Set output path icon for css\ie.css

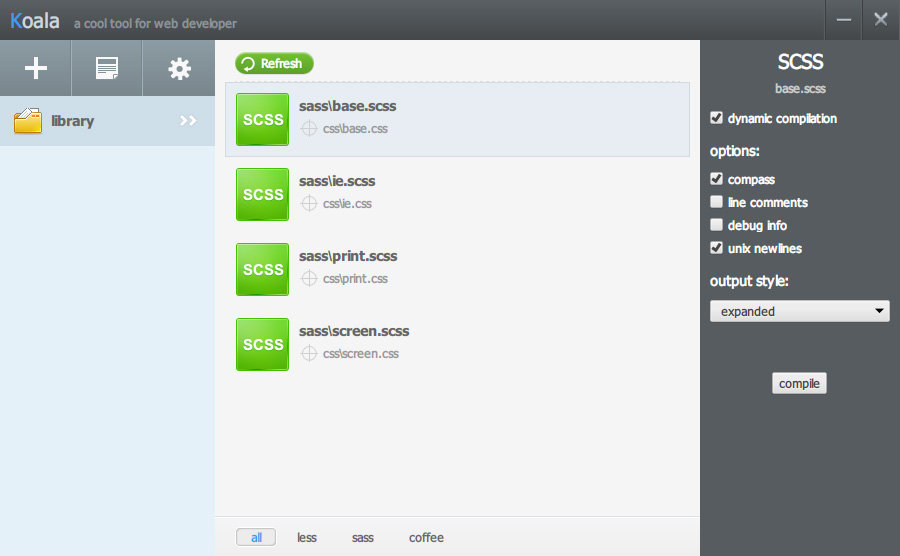pyautogui.click(x=309, y=204)
